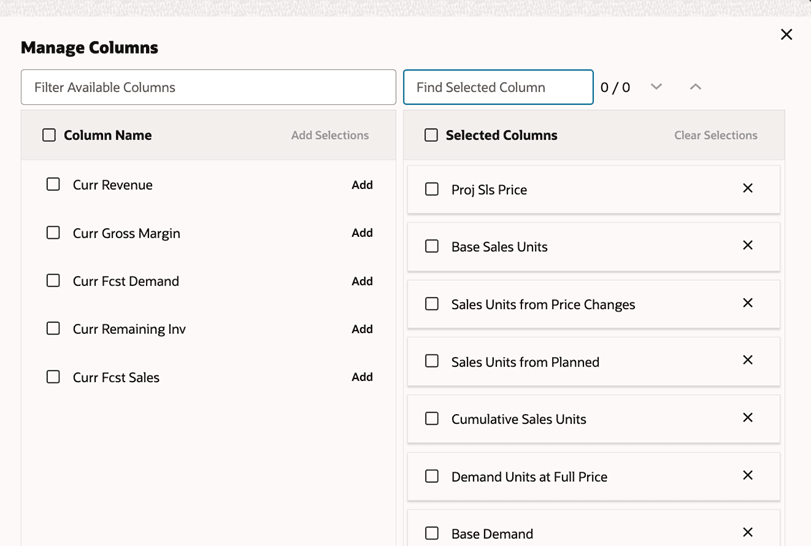811x546 pixels.
Task: Click Sales Units from Price Changes label
Action: [x=543, y=305]
